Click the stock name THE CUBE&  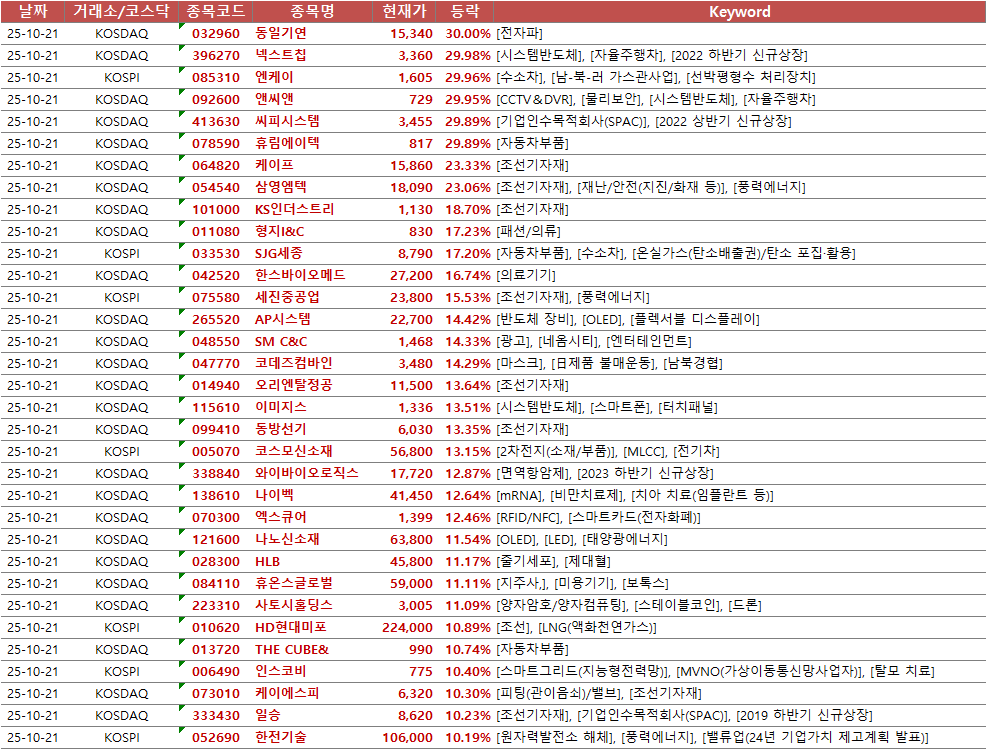pyautogui.click(x=292, y=650)
